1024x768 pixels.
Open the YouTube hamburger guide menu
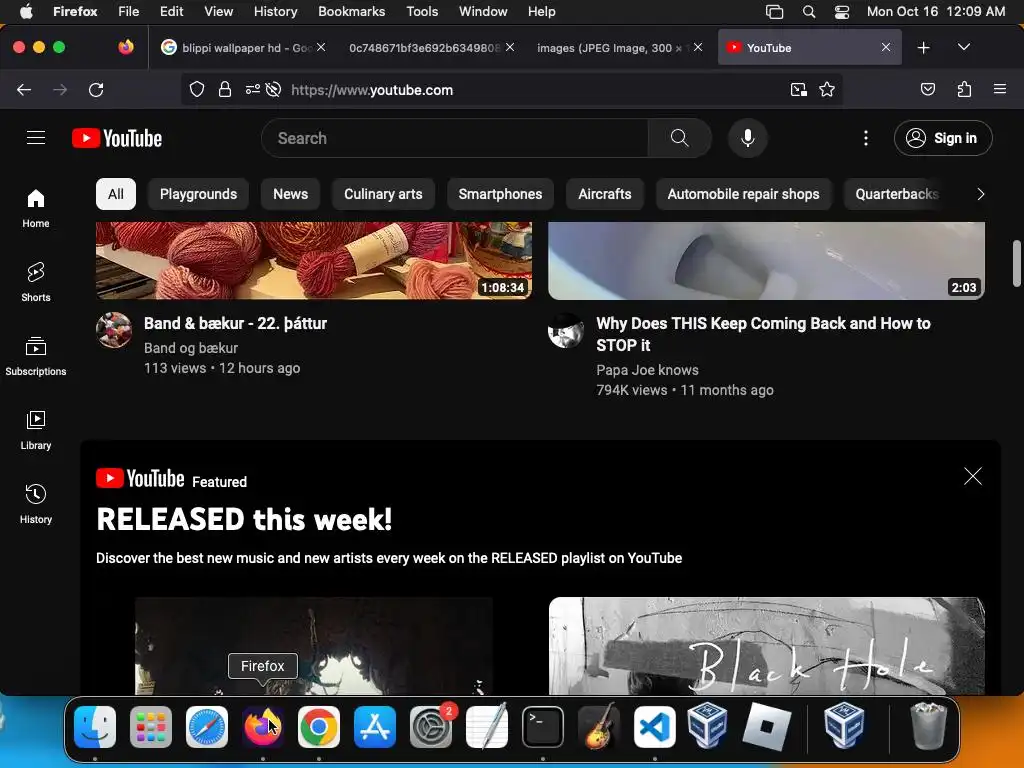(x=36, y=138)
